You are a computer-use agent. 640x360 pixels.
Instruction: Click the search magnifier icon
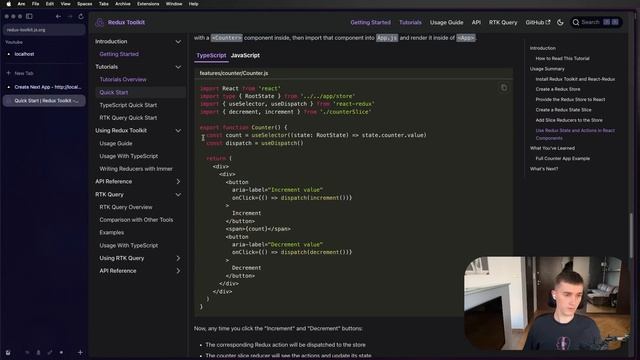click(576, 22)
